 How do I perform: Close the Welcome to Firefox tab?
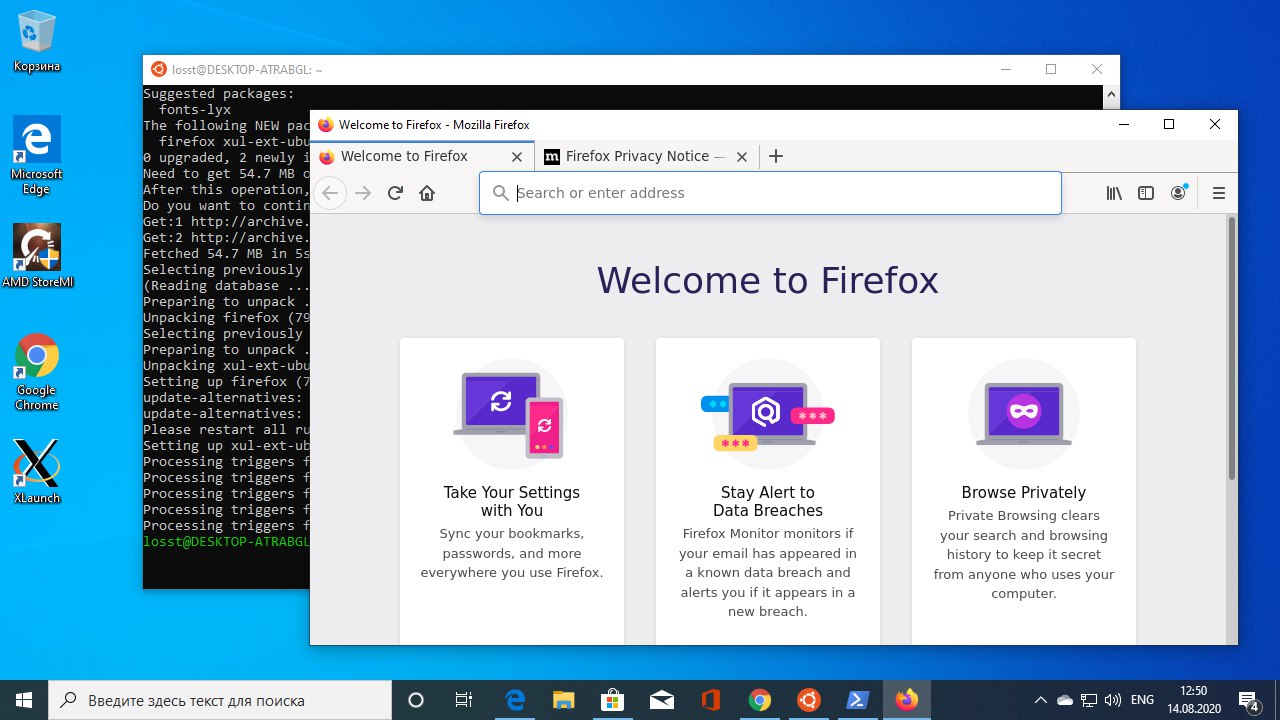tap(517, 156)
